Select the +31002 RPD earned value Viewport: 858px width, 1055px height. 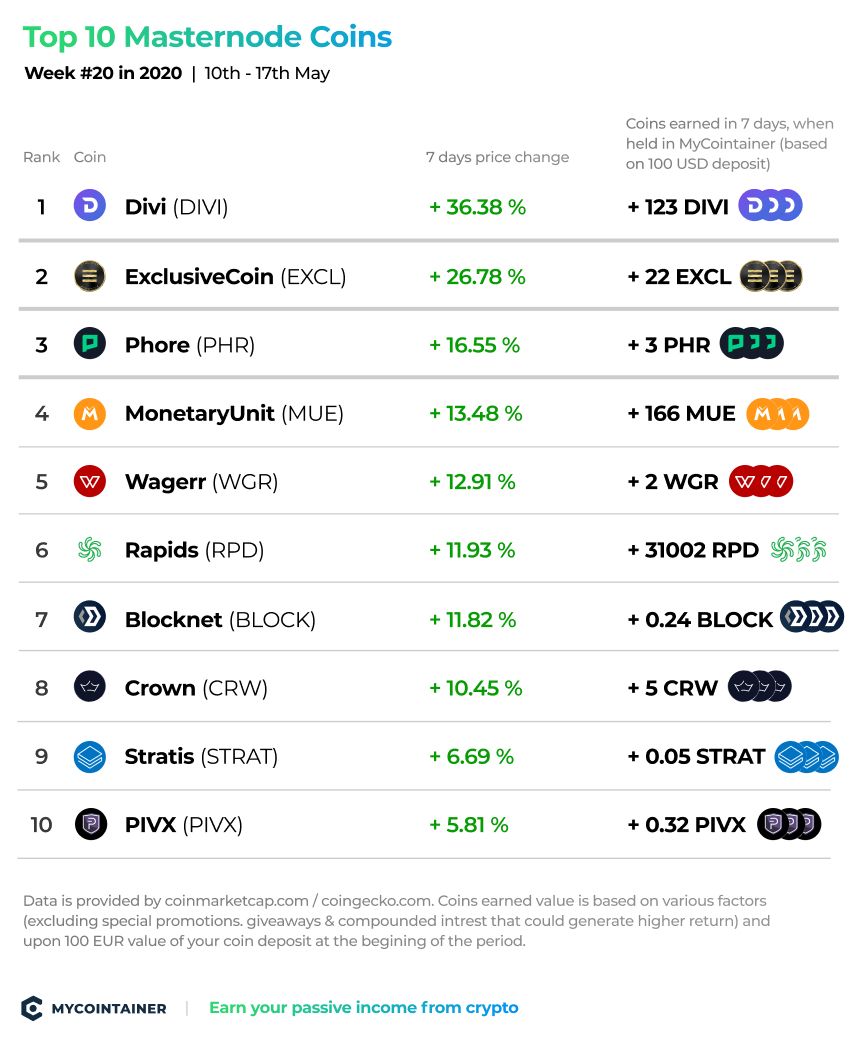pyautogui.click(x=693, y=550)
